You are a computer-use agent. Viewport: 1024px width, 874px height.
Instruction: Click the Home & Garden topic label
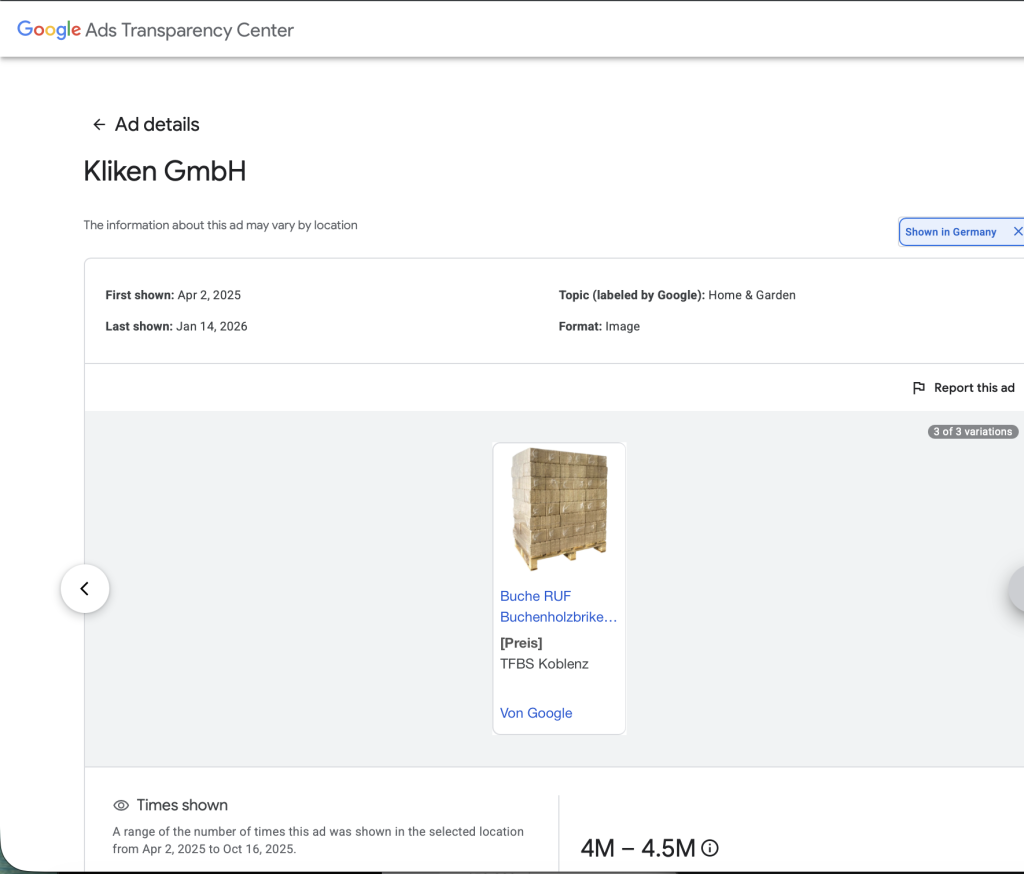click(x=752, y=295)
